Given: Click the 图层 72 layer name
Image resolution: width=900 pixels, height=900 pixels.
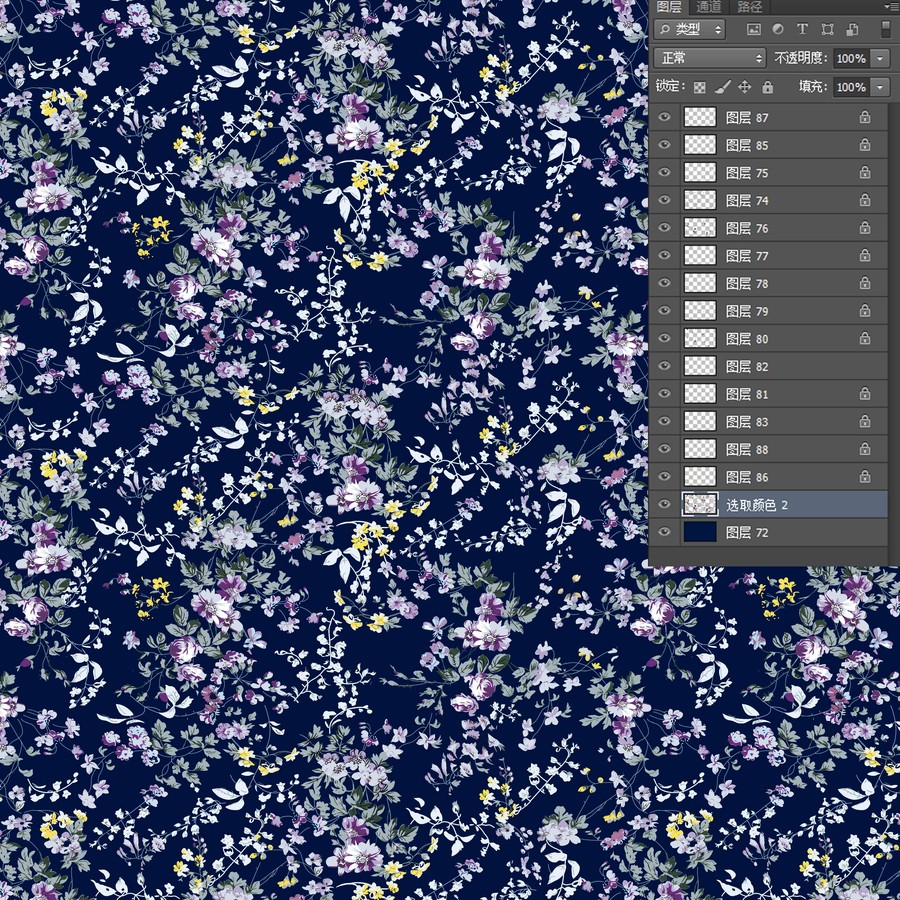Looking at the screenshot, I should tap(747, 533).
